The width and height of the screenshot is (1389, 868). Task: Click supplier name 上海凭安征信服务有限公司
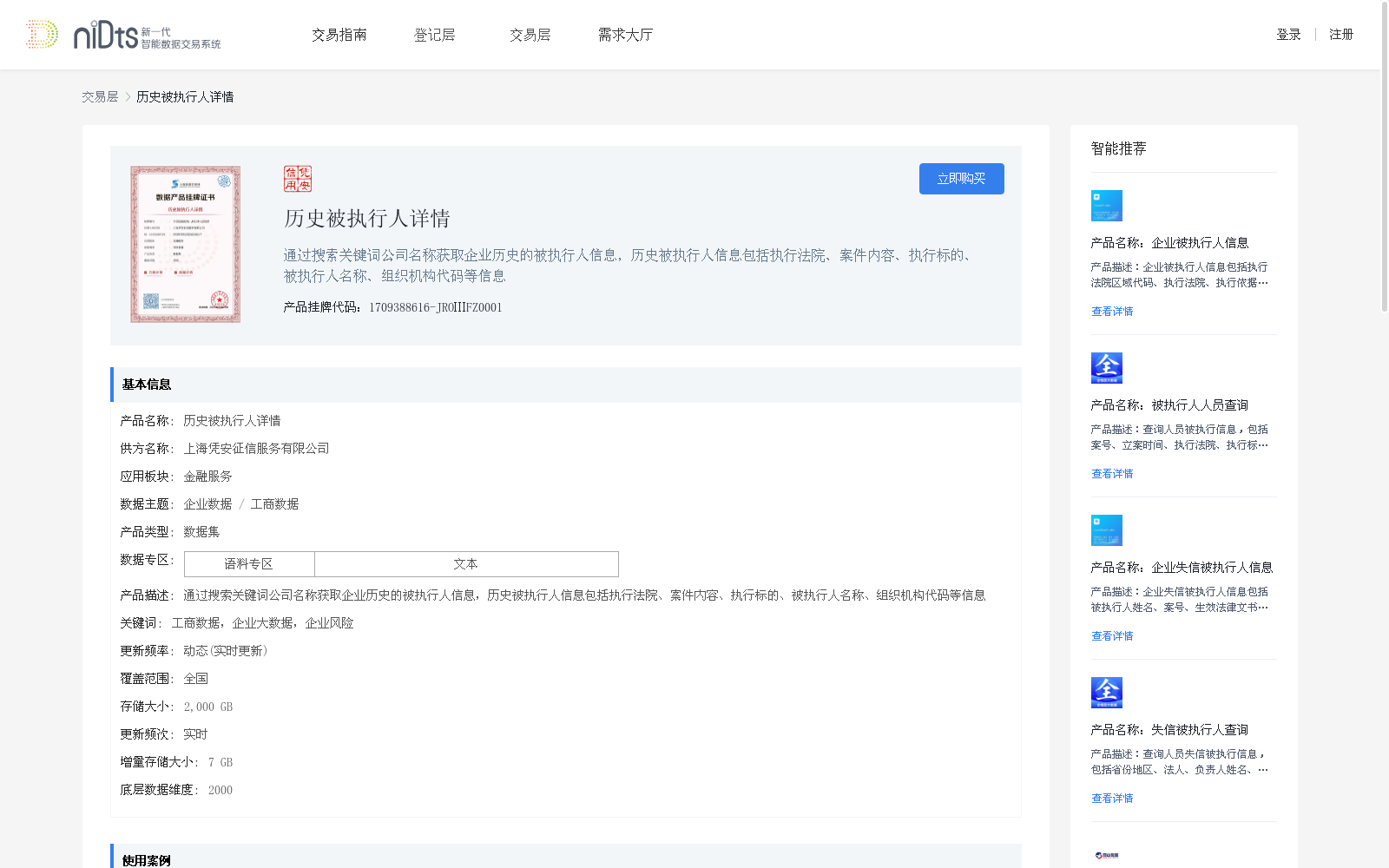coord(256,449)
